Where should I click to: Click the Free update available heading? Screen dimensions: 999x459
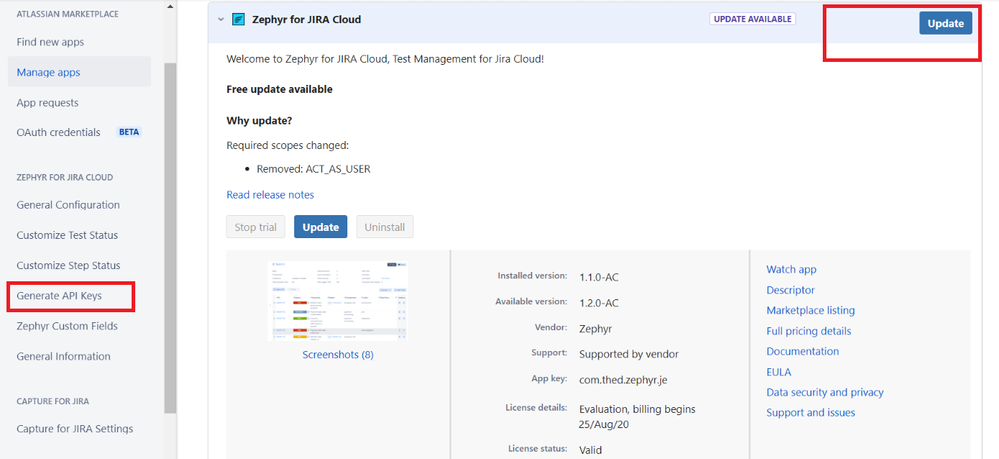click(280, 89)
